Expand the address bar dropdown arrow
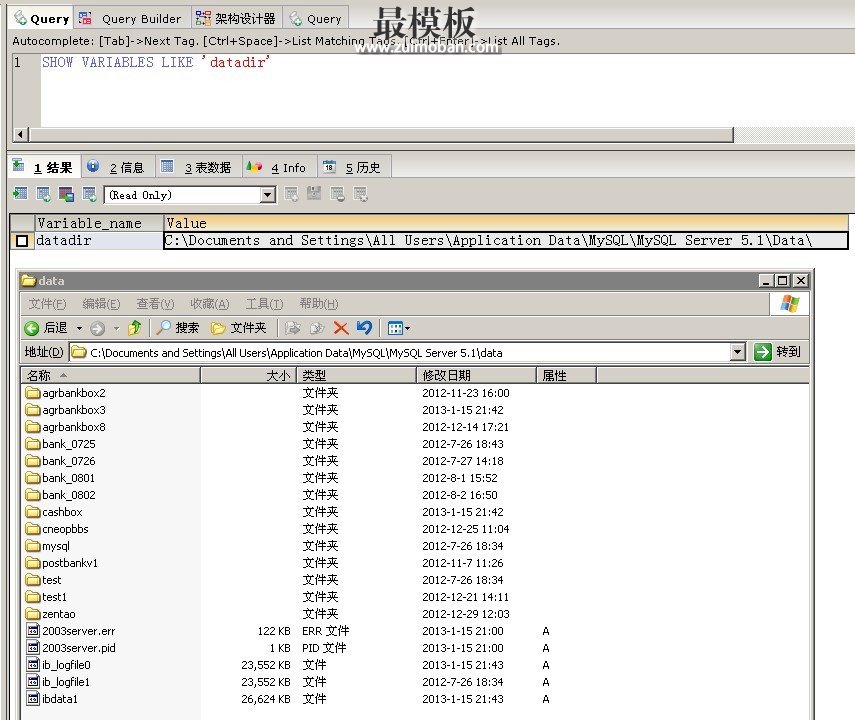 [738, 352]
